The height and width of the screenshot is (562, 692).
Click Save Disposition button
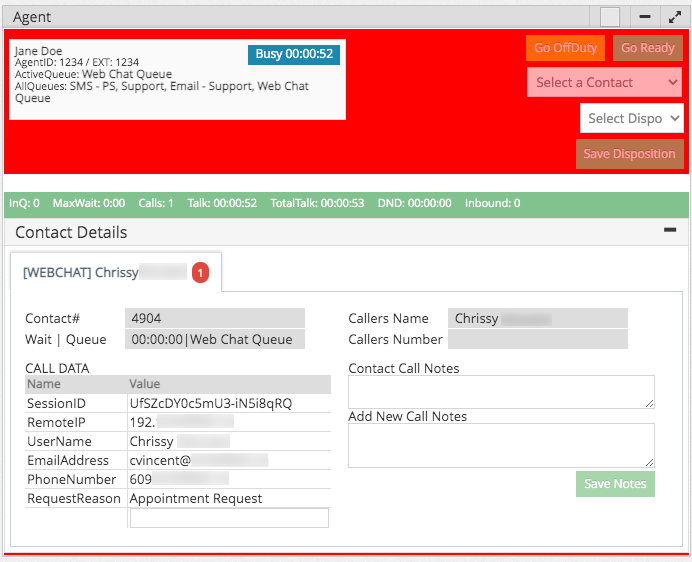[629, 154]
